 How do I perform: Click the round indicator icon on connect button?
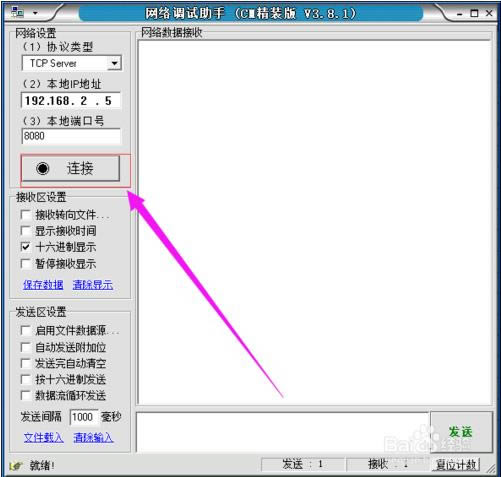pyautogui.click(x=43, y=169)
